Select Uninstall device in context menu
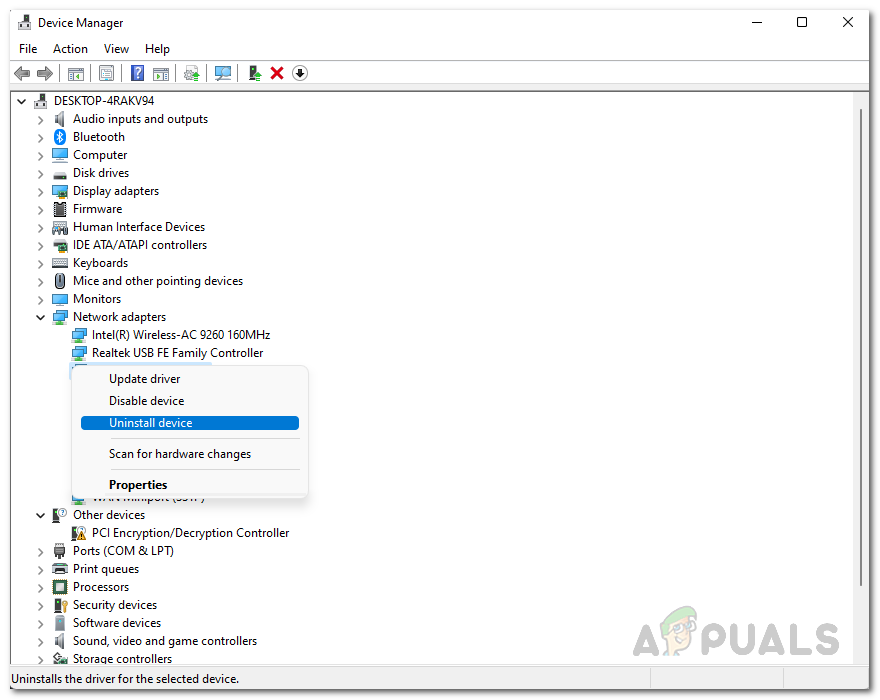Viewport: 880px width, 700px height. pyautogui.click(x=190, y=423)
